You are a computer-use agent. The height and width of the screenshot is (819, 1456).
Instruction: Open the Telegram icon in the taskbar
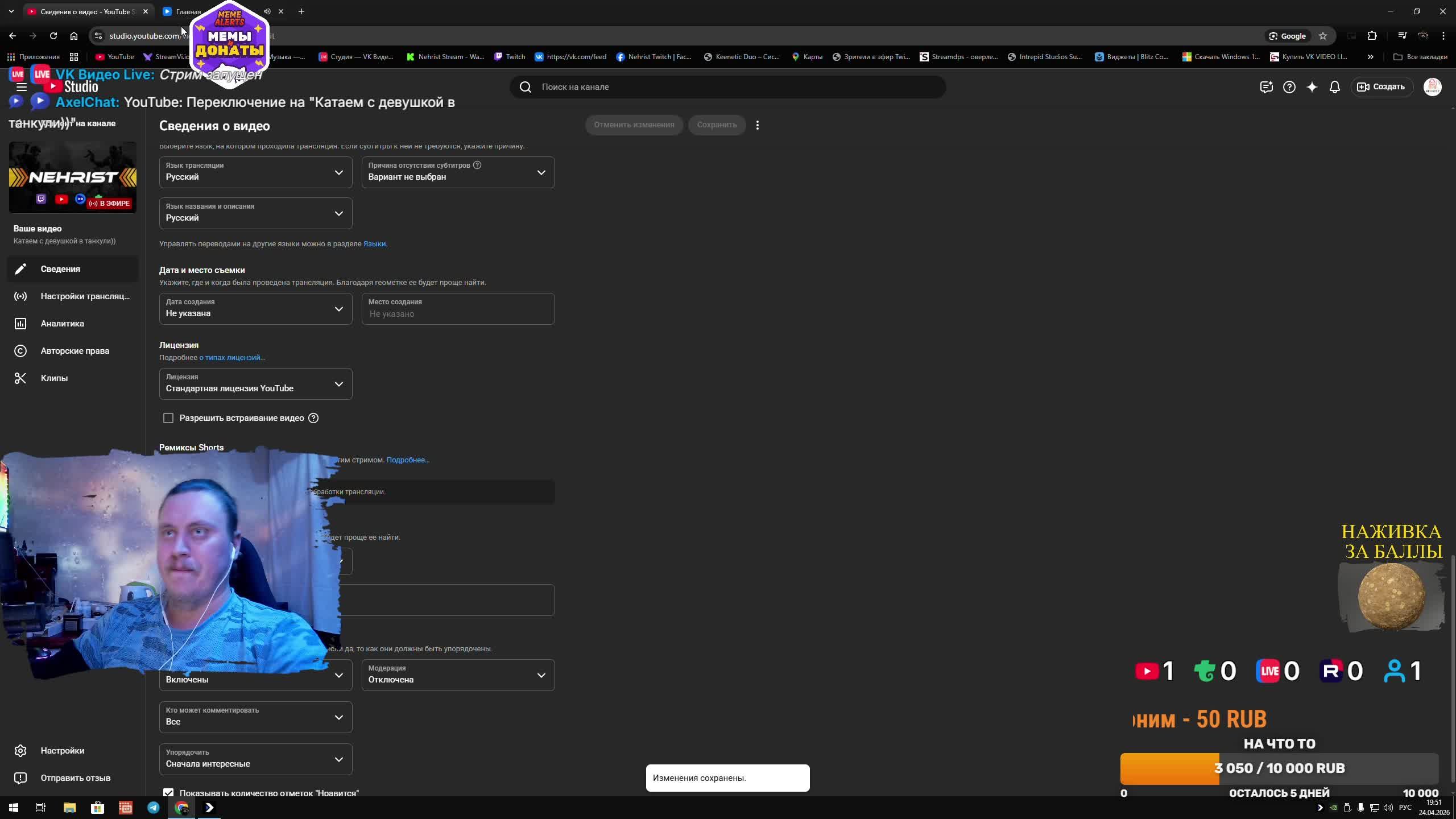point(154,808)
